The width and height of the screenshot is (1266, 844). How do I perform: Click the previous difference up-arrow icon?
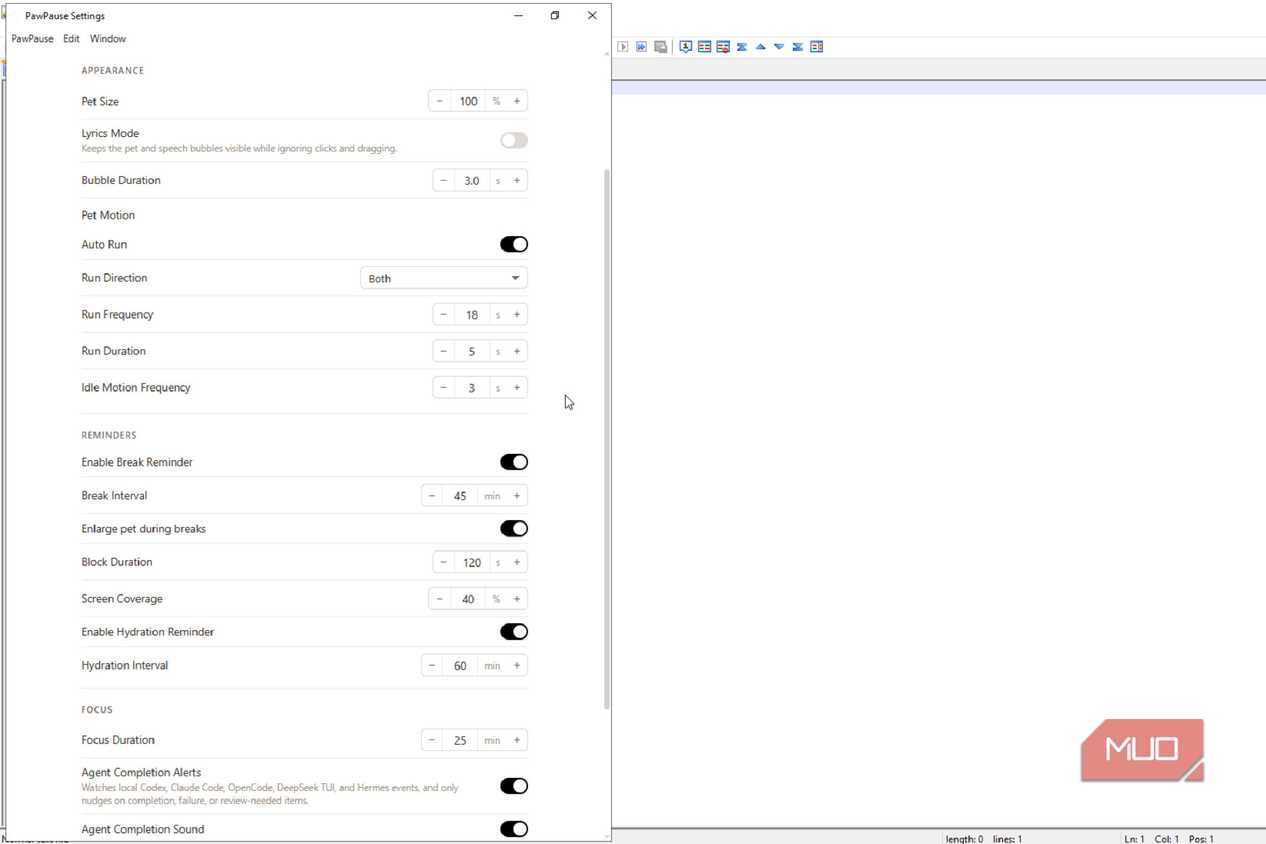(x=760, y=47)
